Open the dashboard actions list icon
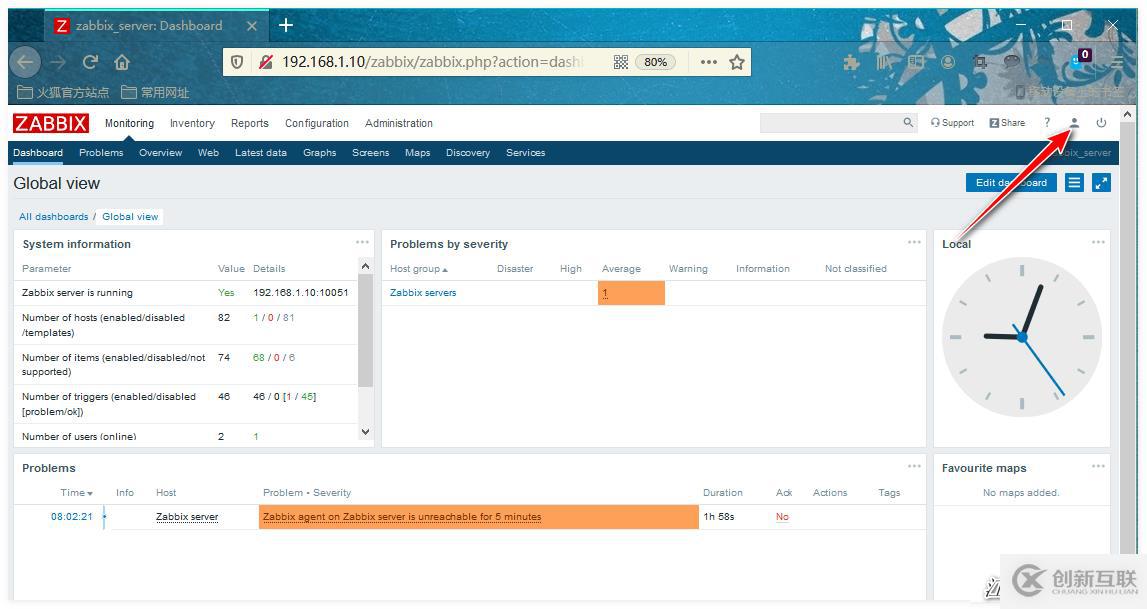The width and height of the screenshot is (1147, 609). 1074,183
